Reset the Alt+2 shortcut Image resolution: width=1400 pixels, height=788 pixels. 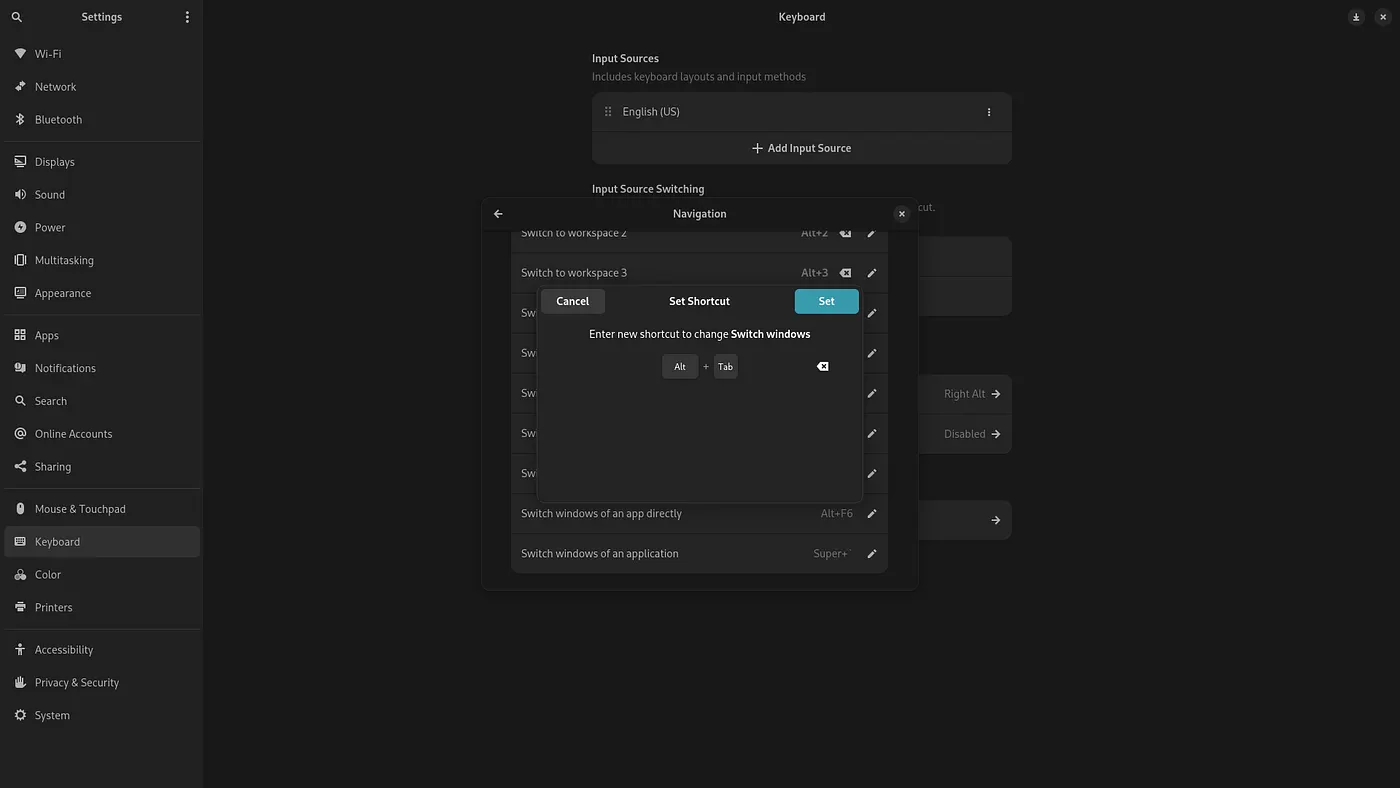tap(846, 233)
